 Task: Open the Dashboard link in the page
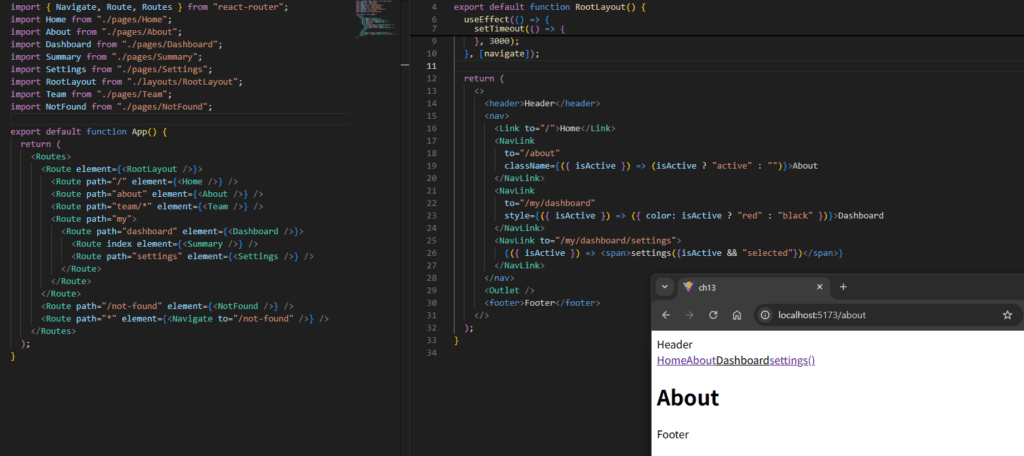coord(742,360)
